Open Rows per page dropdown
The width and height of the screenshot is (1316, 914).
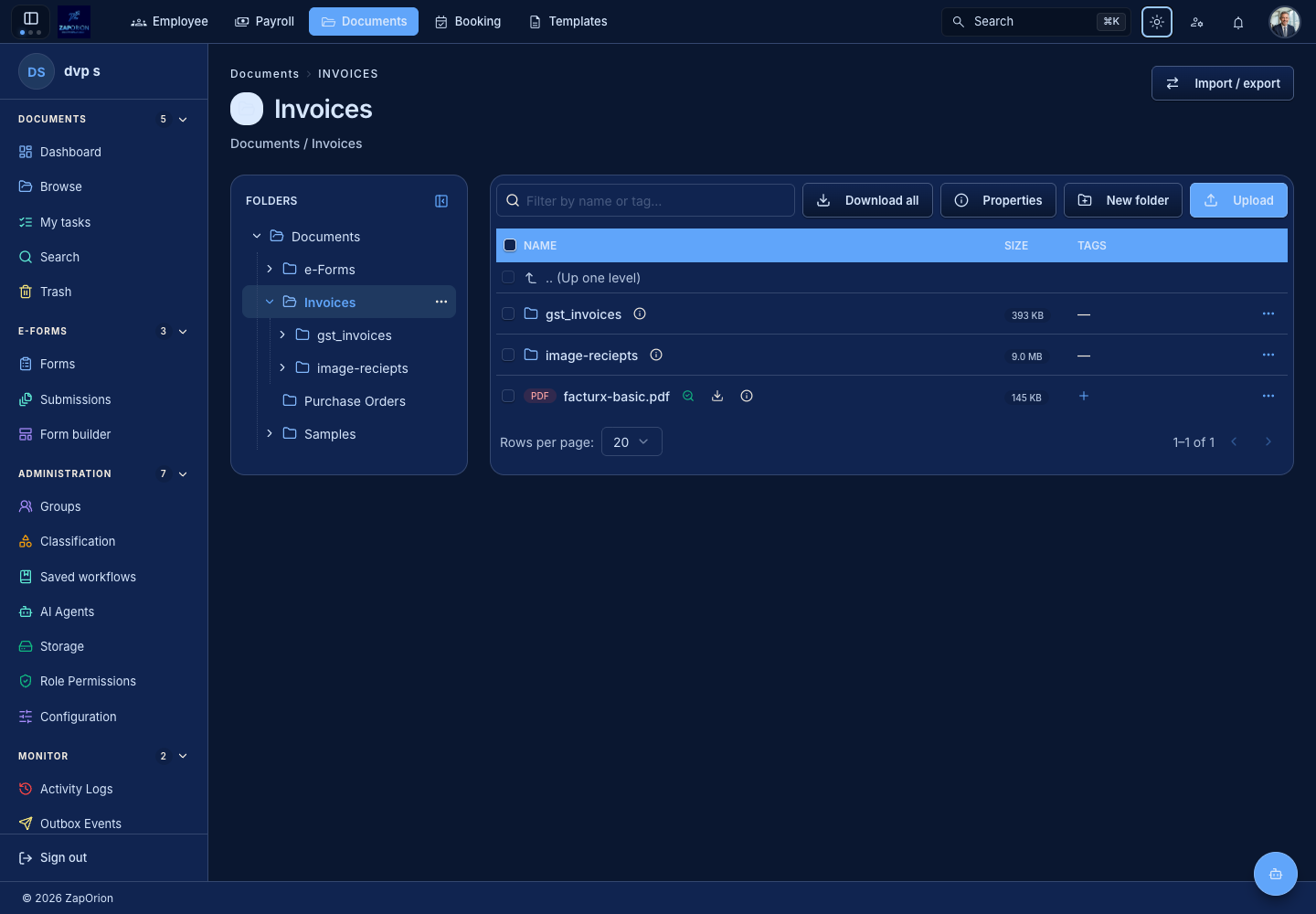(x=631, y=441)
